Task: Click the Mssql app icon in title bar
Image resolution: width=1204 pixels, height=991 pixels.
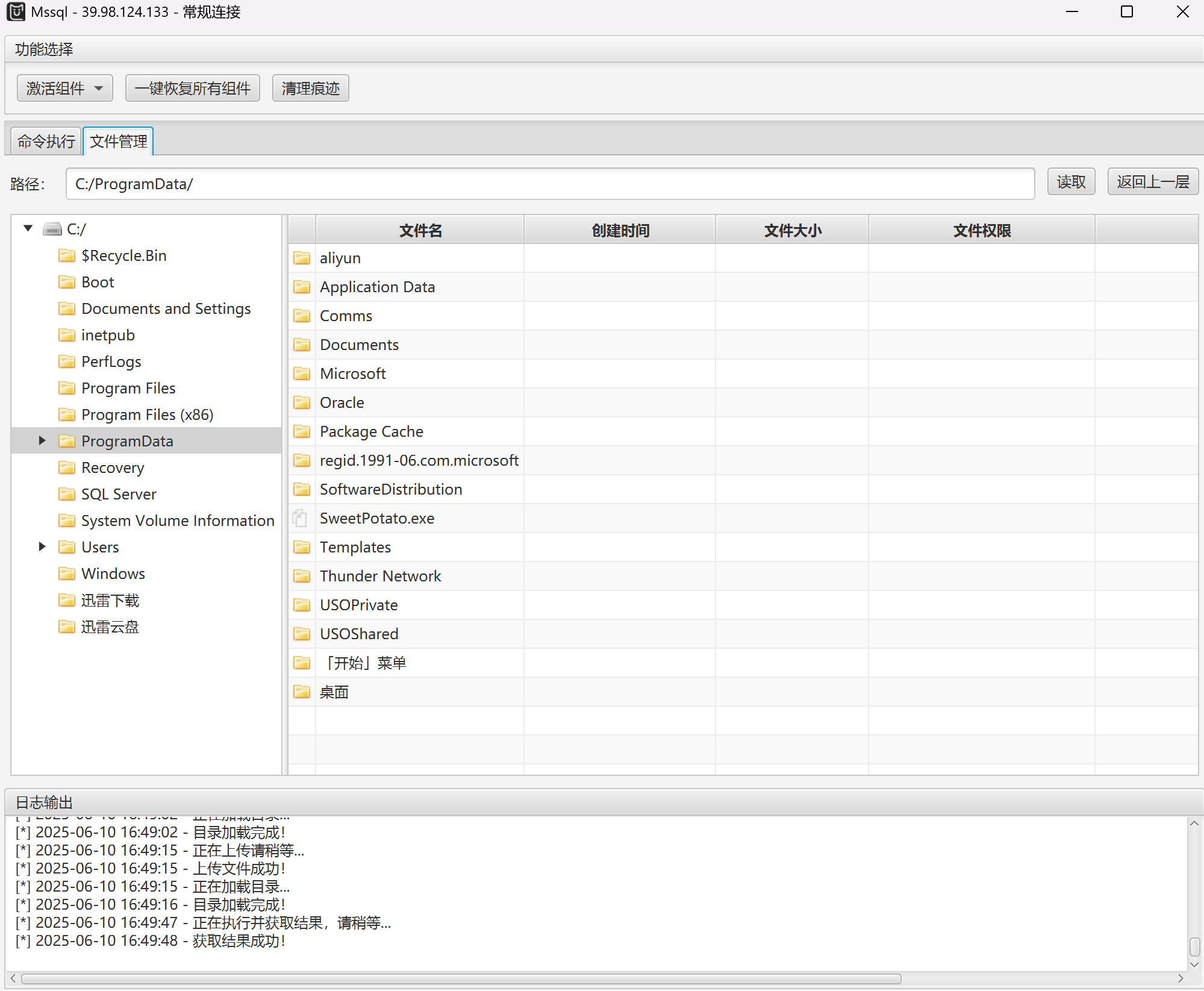Action: [x=16, y=12]
